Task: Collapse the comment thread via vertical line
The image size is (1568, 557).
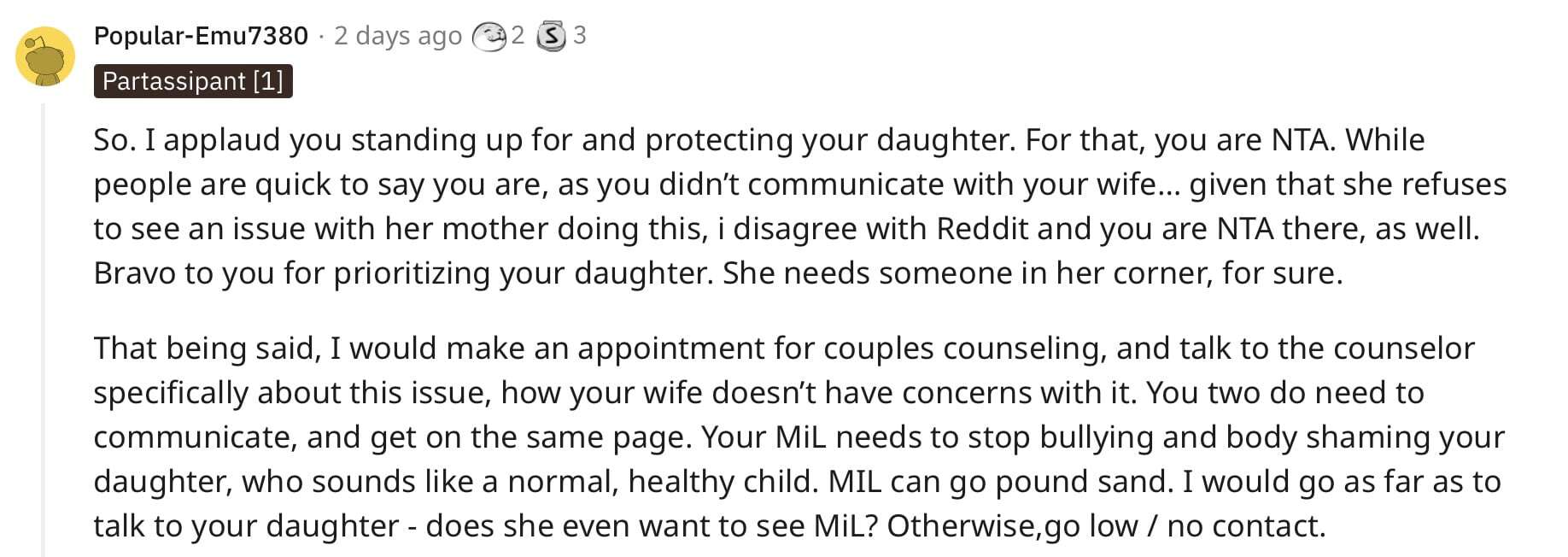Action: 44,330
